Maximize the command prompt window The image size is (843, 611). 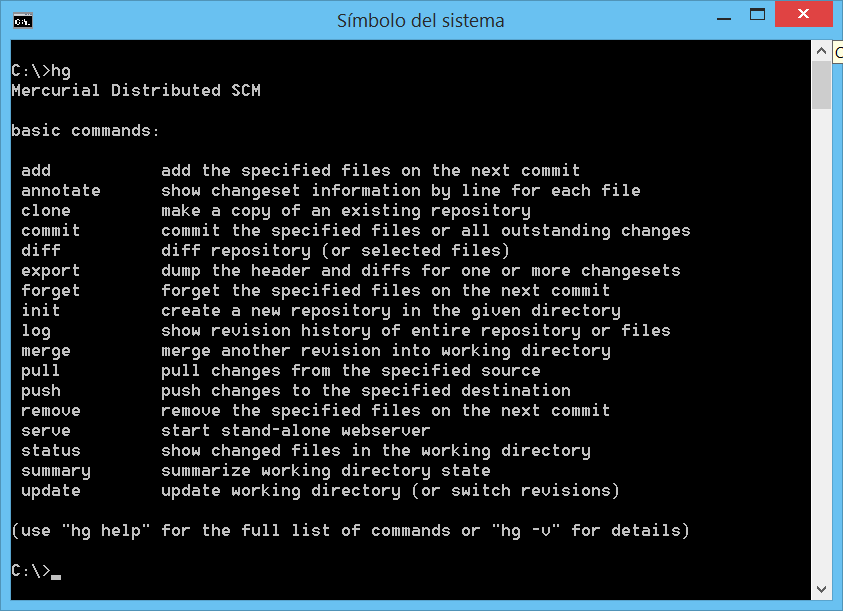pyautogui.click(x=759, y=14)
